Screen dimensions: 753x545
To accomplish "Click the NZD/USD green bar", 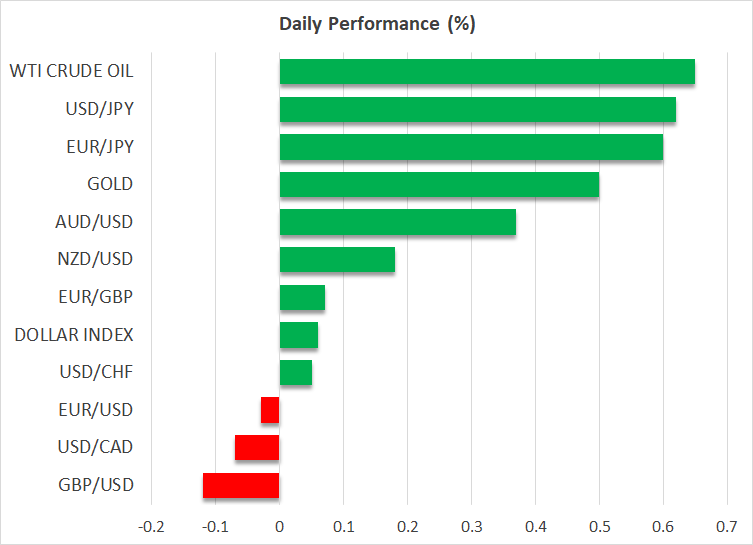I will 337,260.
